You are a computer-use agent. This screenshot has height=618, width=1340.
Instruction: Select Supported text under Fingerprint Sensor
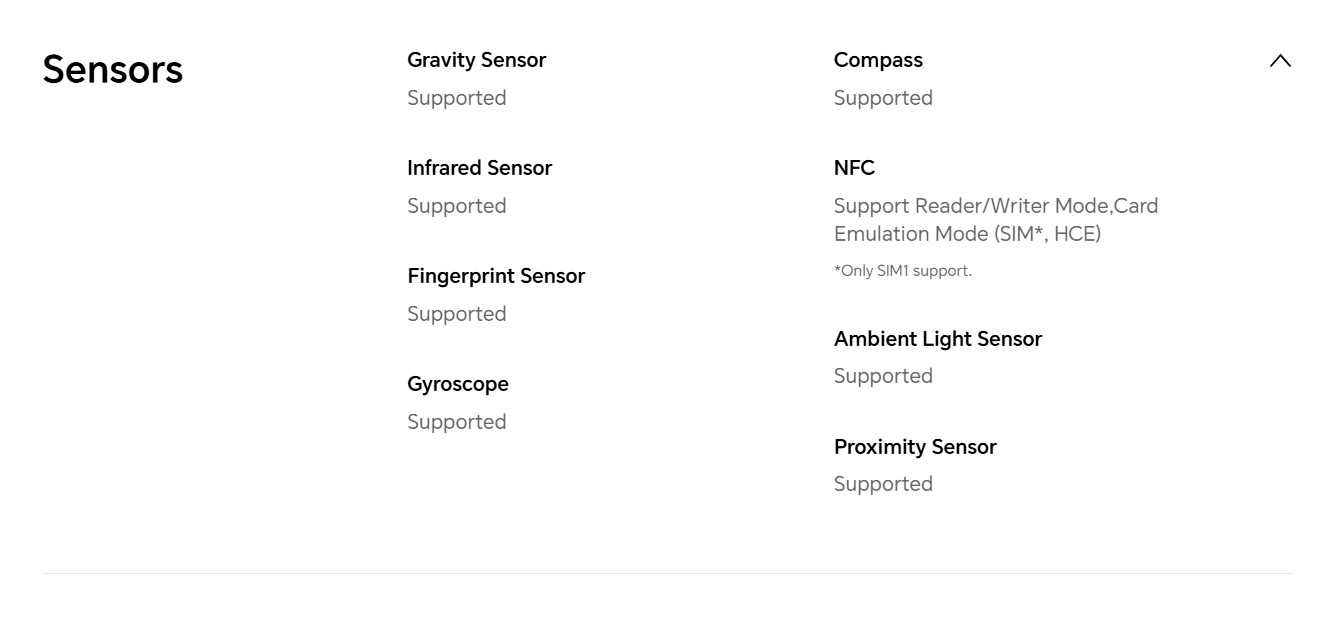pos(456,314)
